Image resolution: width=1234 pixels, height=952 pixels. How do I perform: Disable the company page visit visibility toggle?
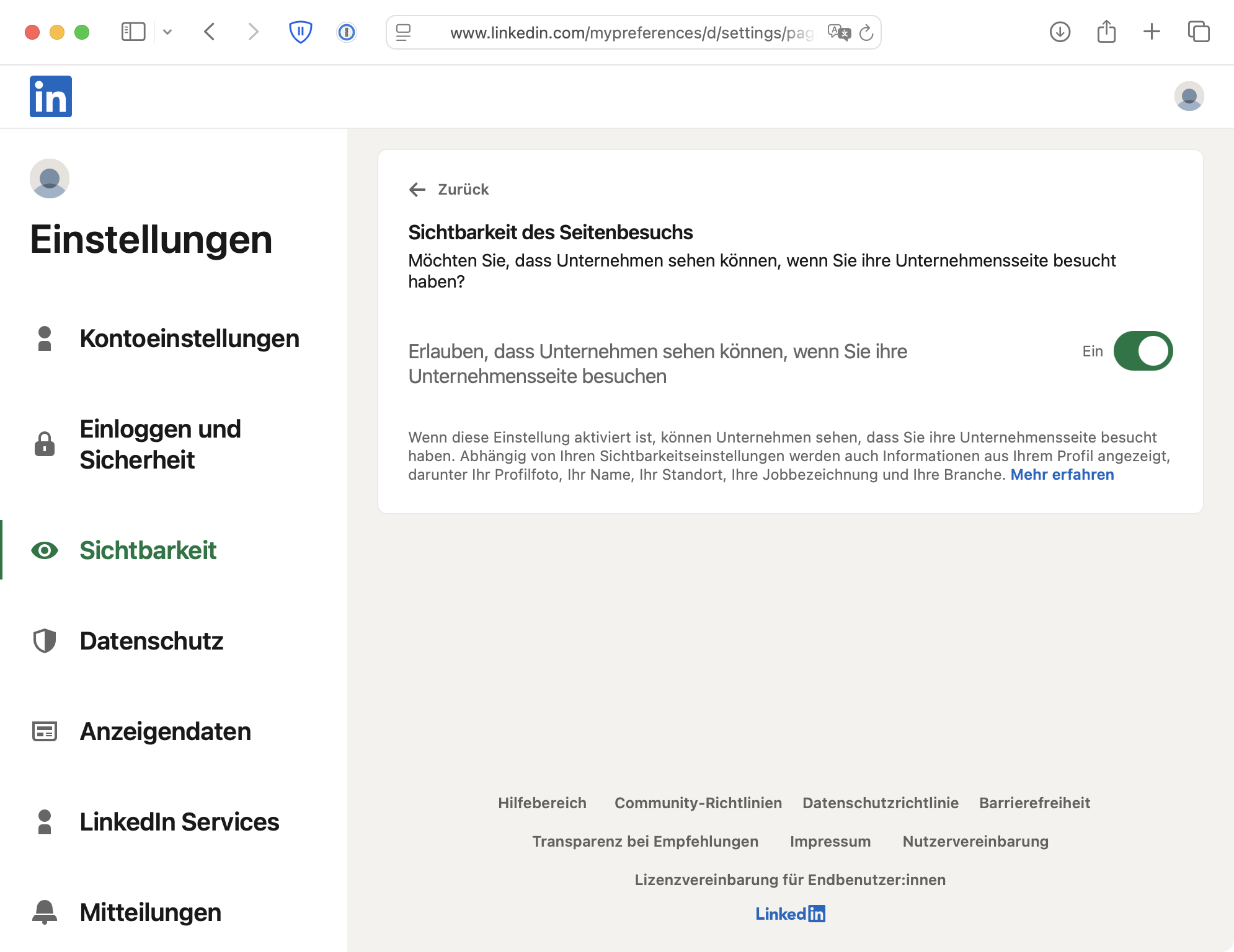(1143, 351)
